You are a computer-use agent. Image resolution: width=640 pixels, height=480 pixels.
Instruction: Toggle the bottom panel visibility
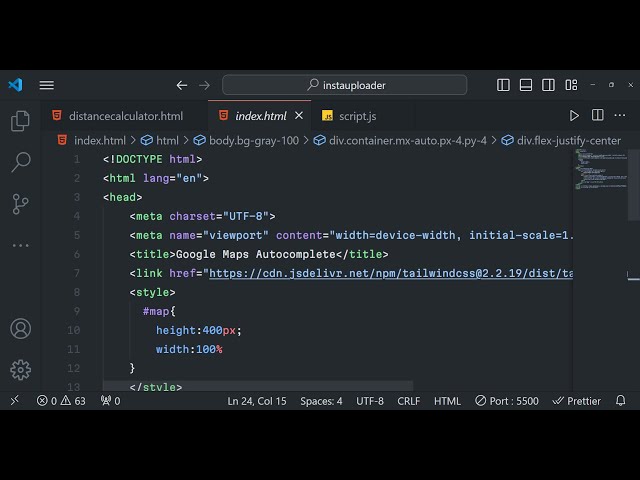[x=524, y=85]
